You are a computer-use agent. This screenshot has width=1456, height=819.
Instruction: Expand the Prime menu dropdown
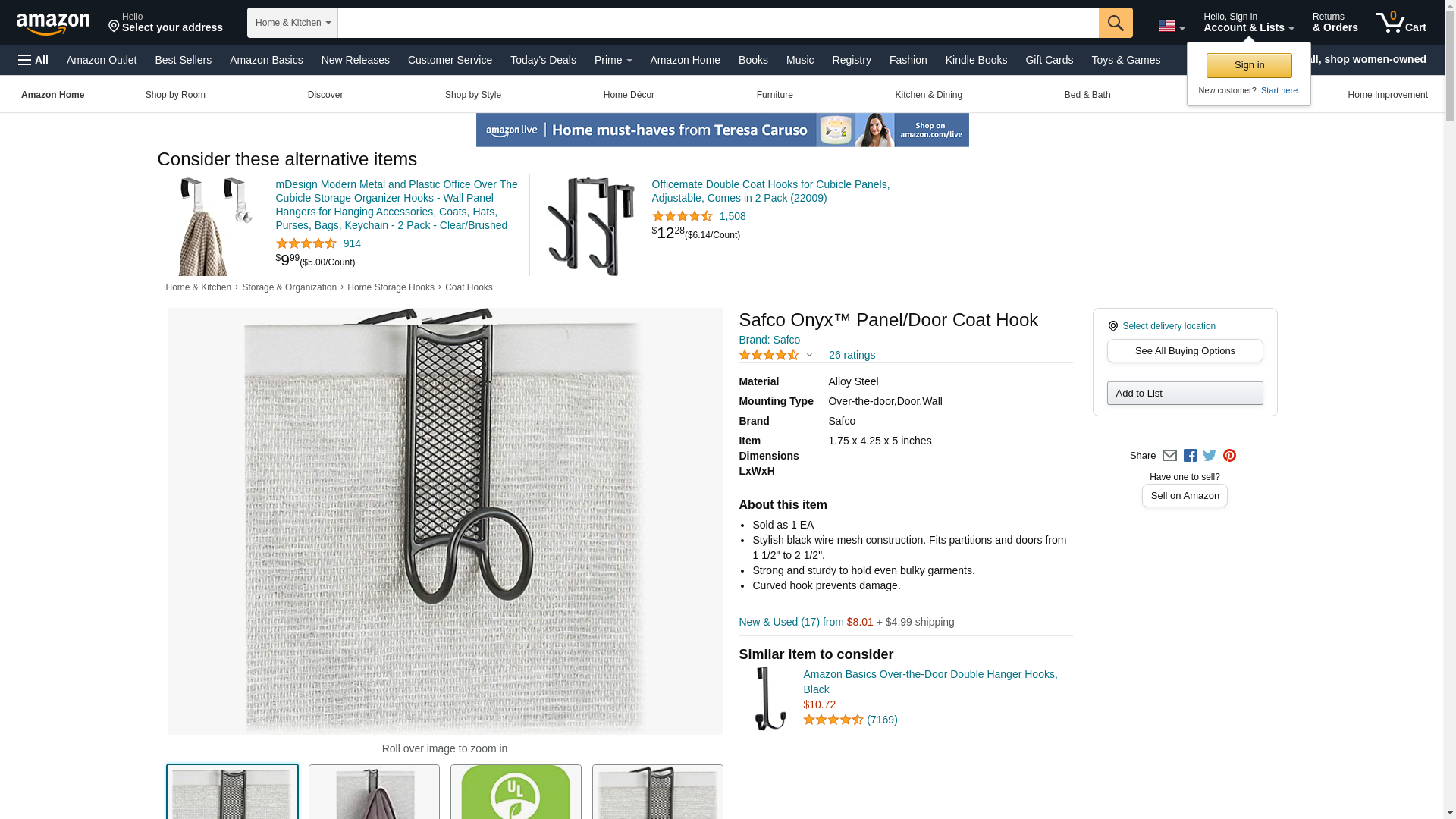[613, 60]
